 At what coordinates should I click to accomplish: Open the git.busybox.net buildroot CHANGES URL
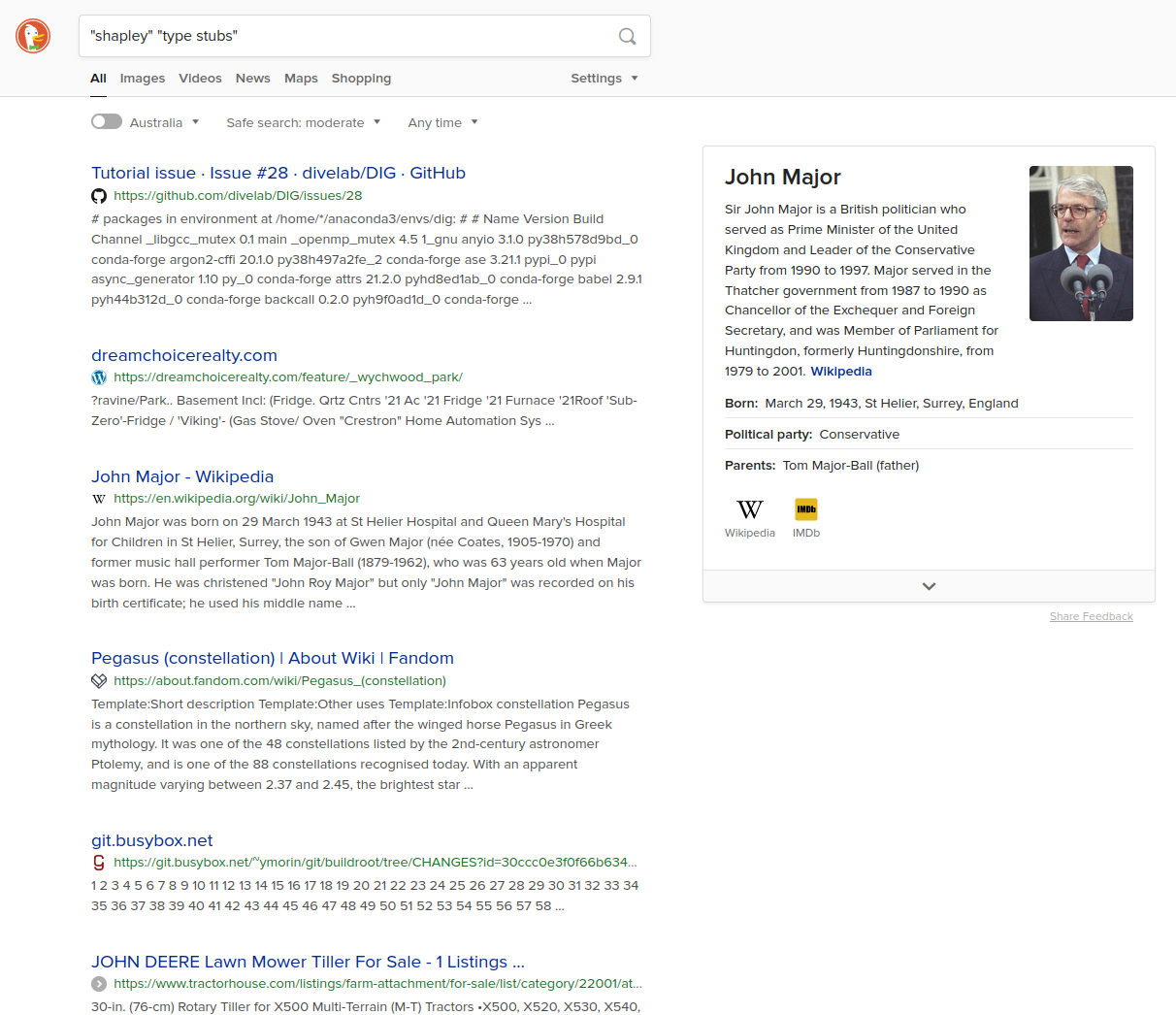[376, 863]
